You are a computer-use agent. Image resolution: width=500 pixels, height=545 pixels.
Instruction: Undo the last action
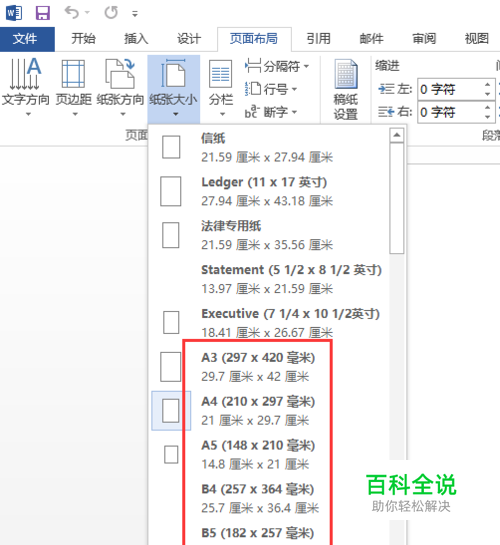(x=72, y=13)
